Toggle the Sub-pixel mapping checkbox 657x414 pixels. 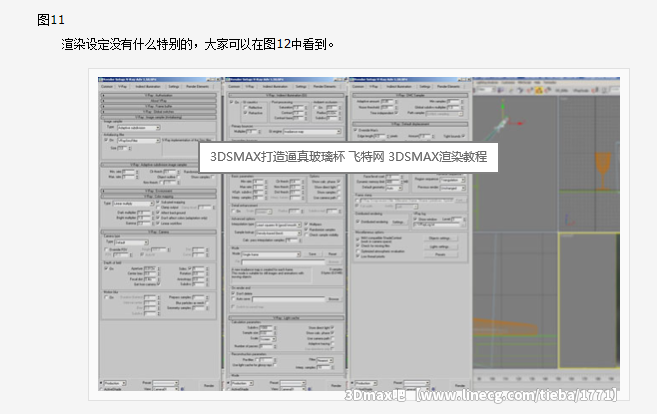[158, 202]
